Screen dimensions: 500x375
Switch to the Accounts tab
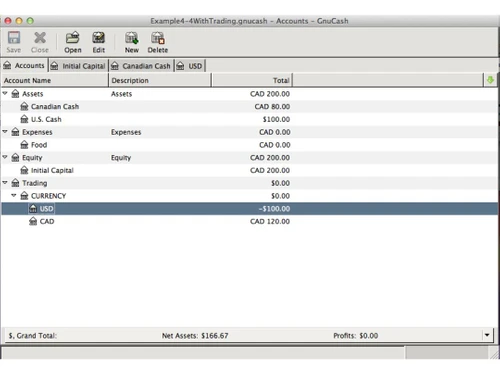[x=24, y=66]
